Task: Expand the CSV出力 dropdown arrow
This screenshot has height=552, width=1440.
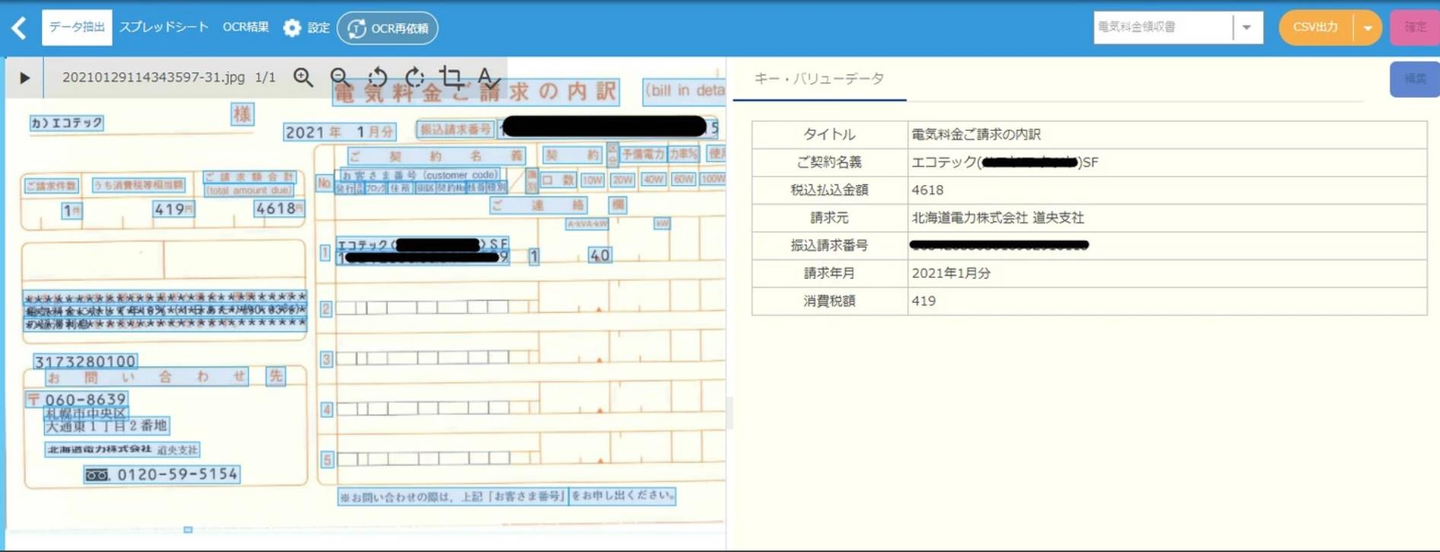Action: [x=1368, y=28]
